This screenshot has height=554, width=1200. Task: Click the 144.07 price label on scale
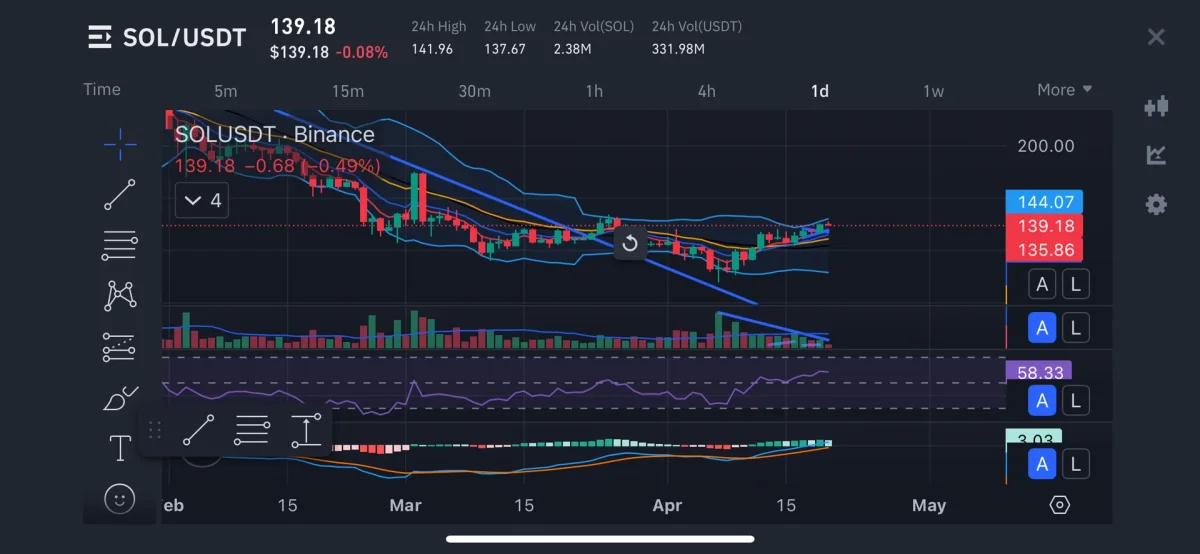(x=1045, y=202)
